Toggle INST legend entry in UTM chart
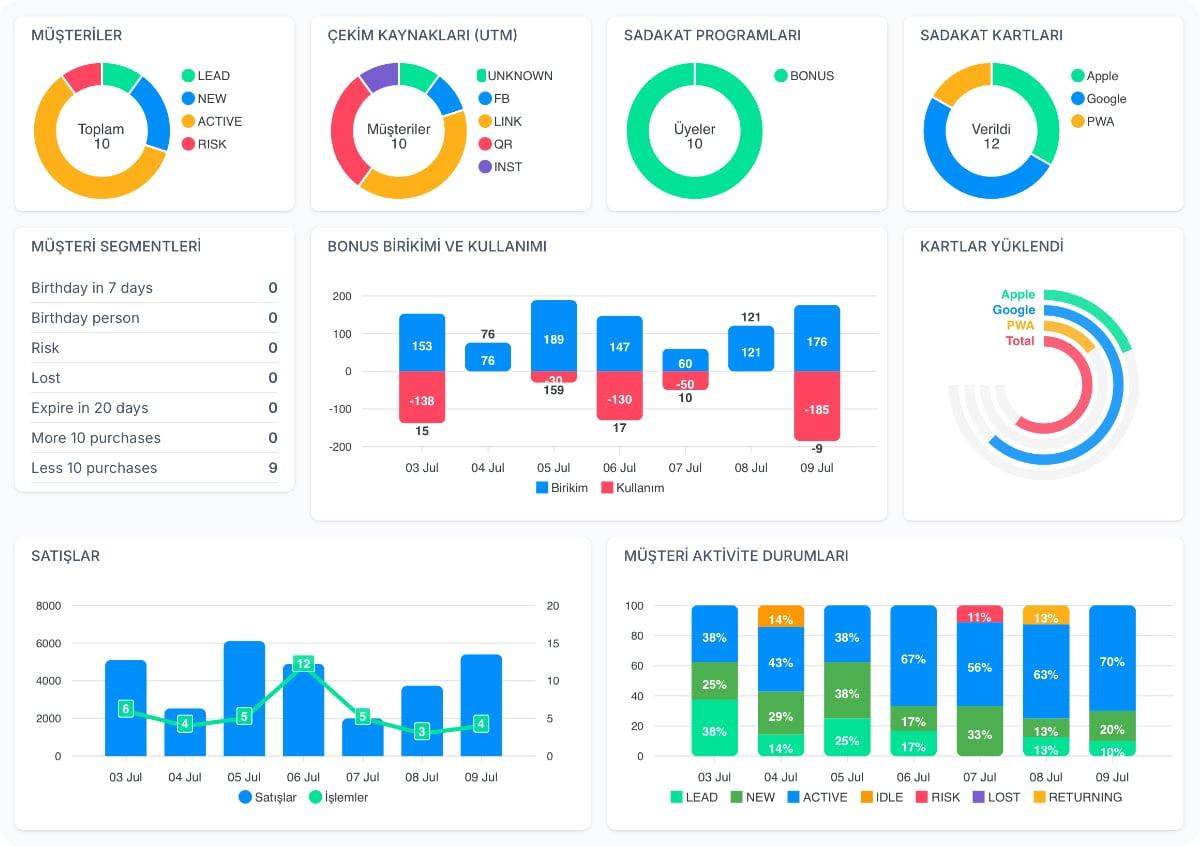The image size is (1200, 846). coord(500,167)
